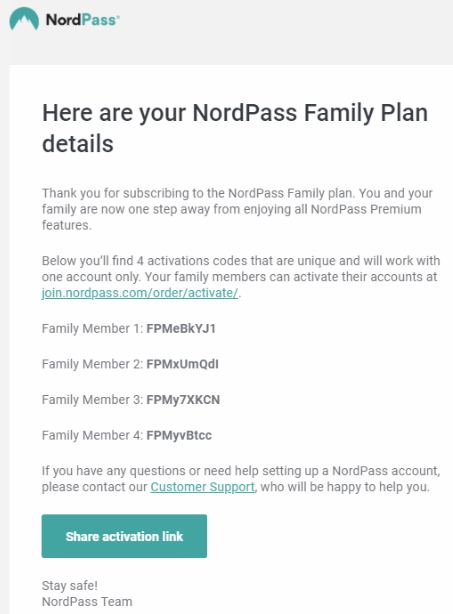The width and height of the screenshot is (453, 614).
Task: Open the join.nordpass.com/order/activate/ link
Action: (x=140, y=293)
